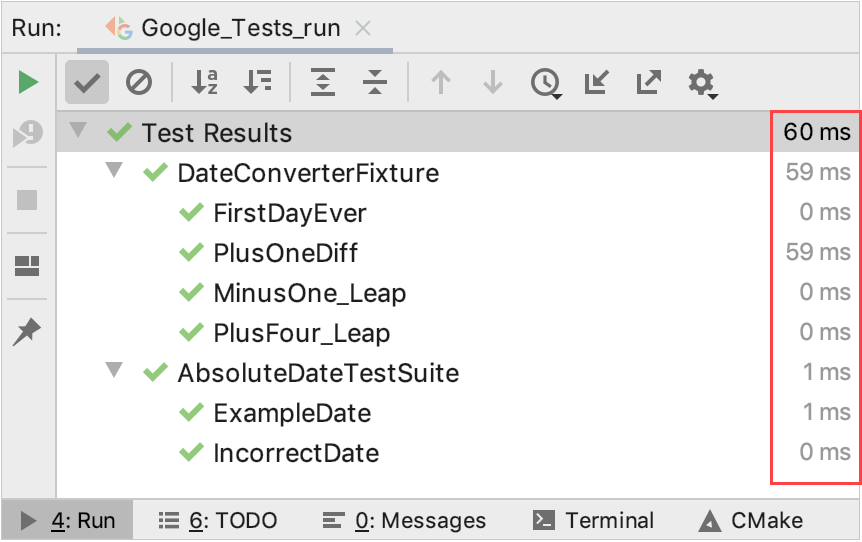
Task: Open the CMake tool window
Action: (750, 520)
